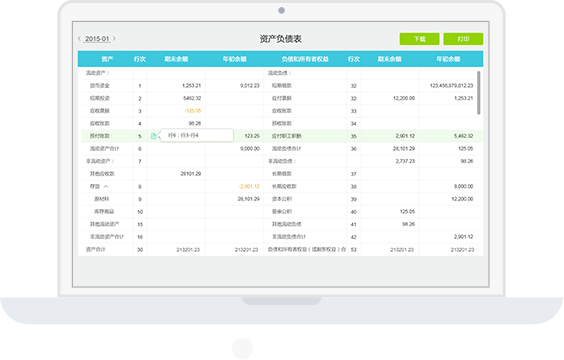
Task: Click the 预收账款 liability row label
Action: click(282, 123)
